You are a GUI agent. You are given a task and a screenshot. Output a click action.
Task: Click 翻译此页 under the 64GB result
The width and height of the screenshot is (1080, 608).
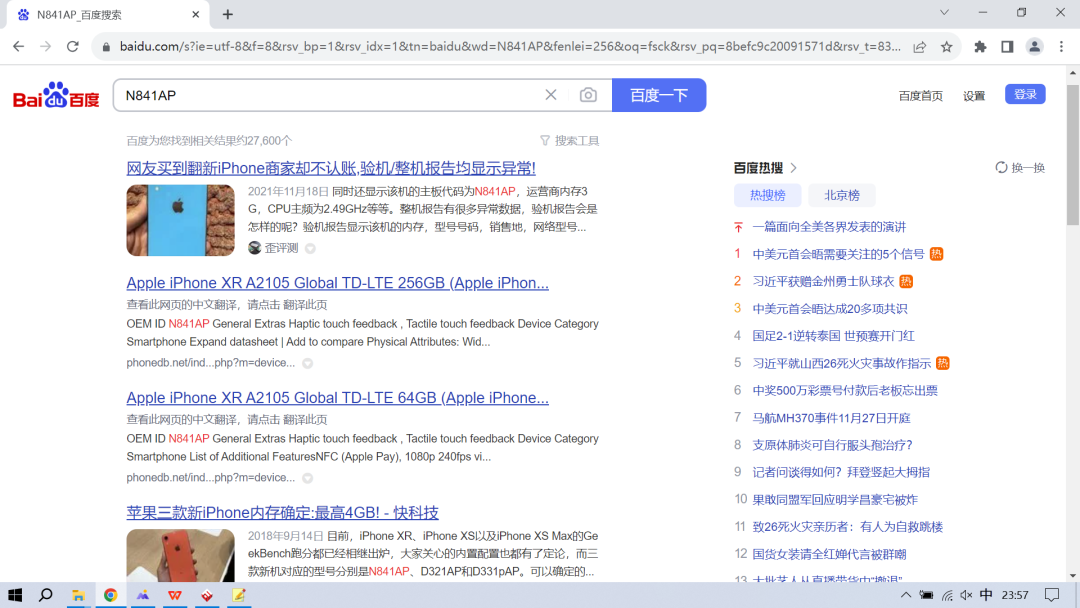pyautogui.click(x=305, y=419)
